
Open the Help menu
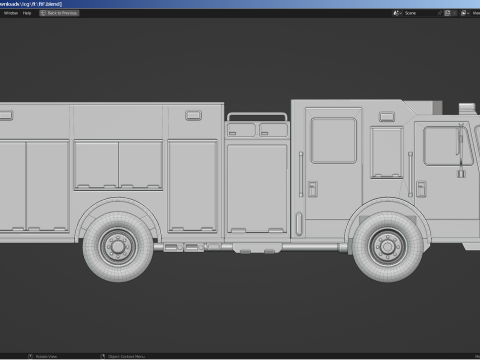click(x=27, y=13)
